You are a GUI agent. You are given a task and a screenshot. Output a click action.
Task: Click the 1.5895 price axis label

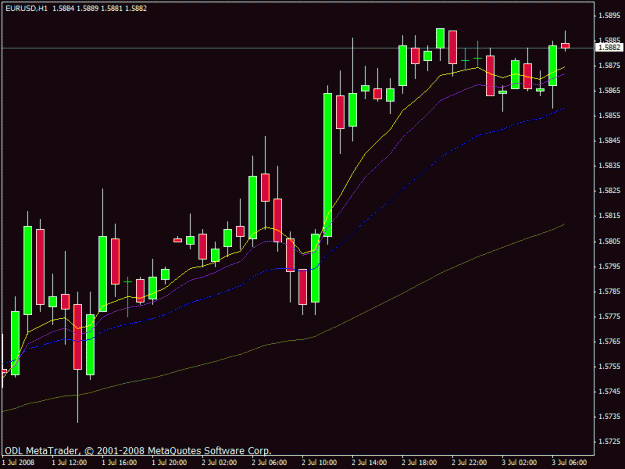(x=609, y=15)
